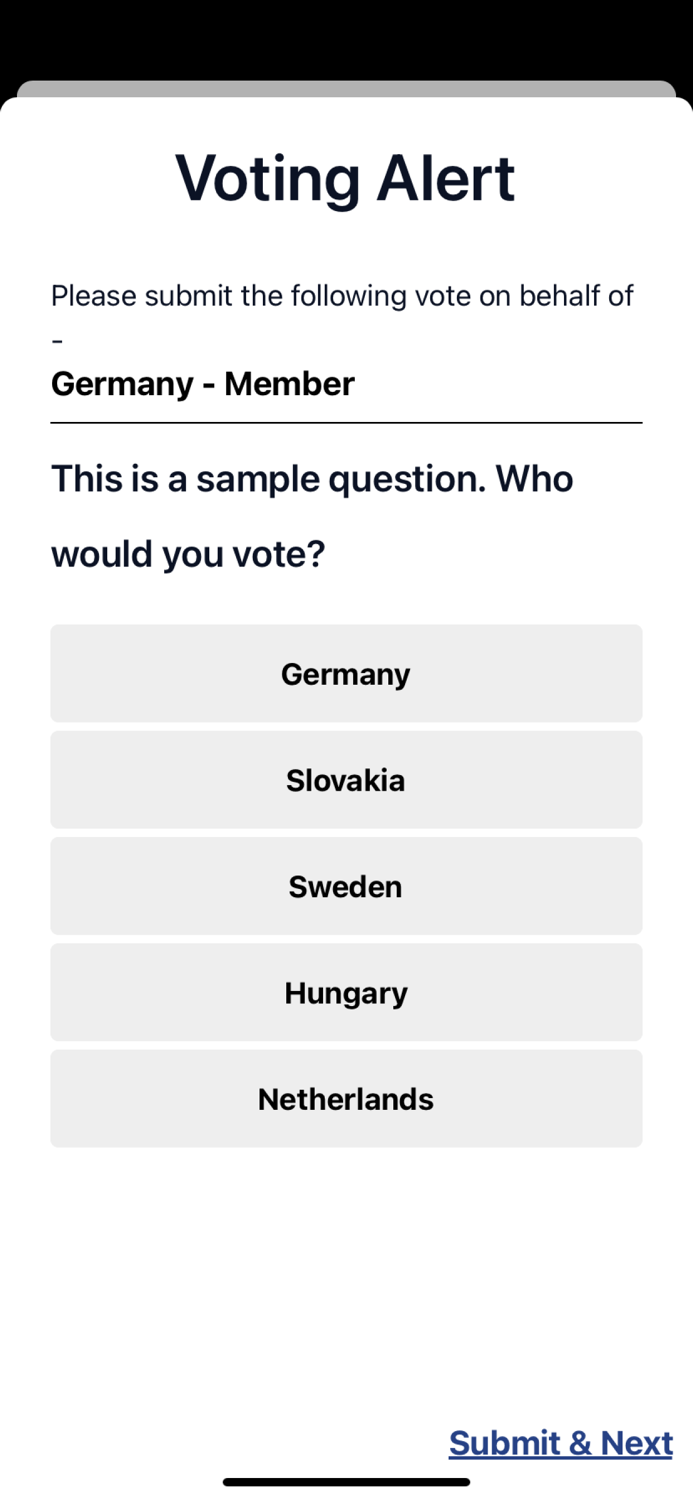This screenshot has width=693, height=1500.
Task: Click the sample question text
Action: tap(312, 479)
